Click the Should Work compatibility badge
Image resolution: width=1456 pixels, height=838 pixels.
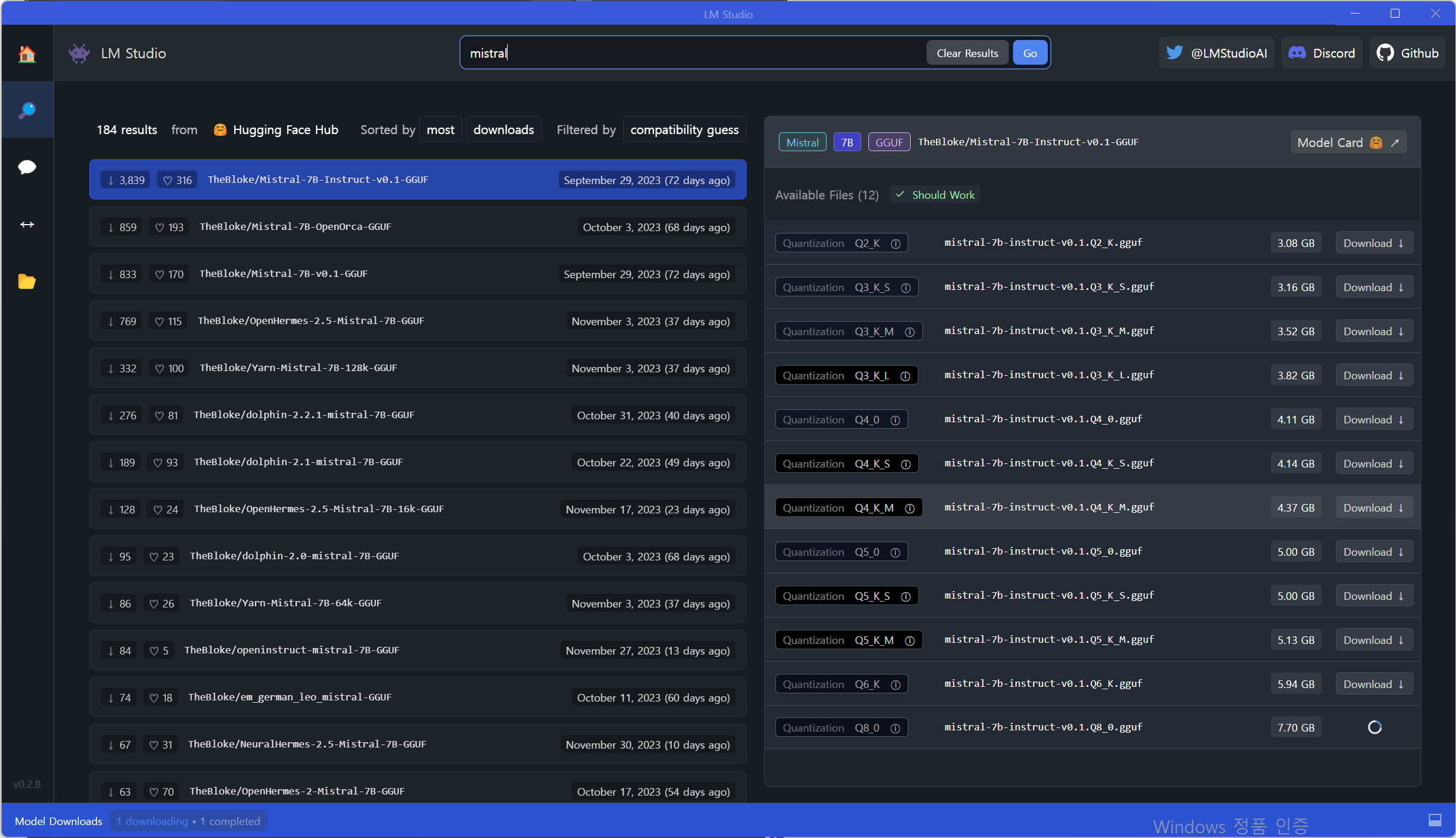click(935, 195)
